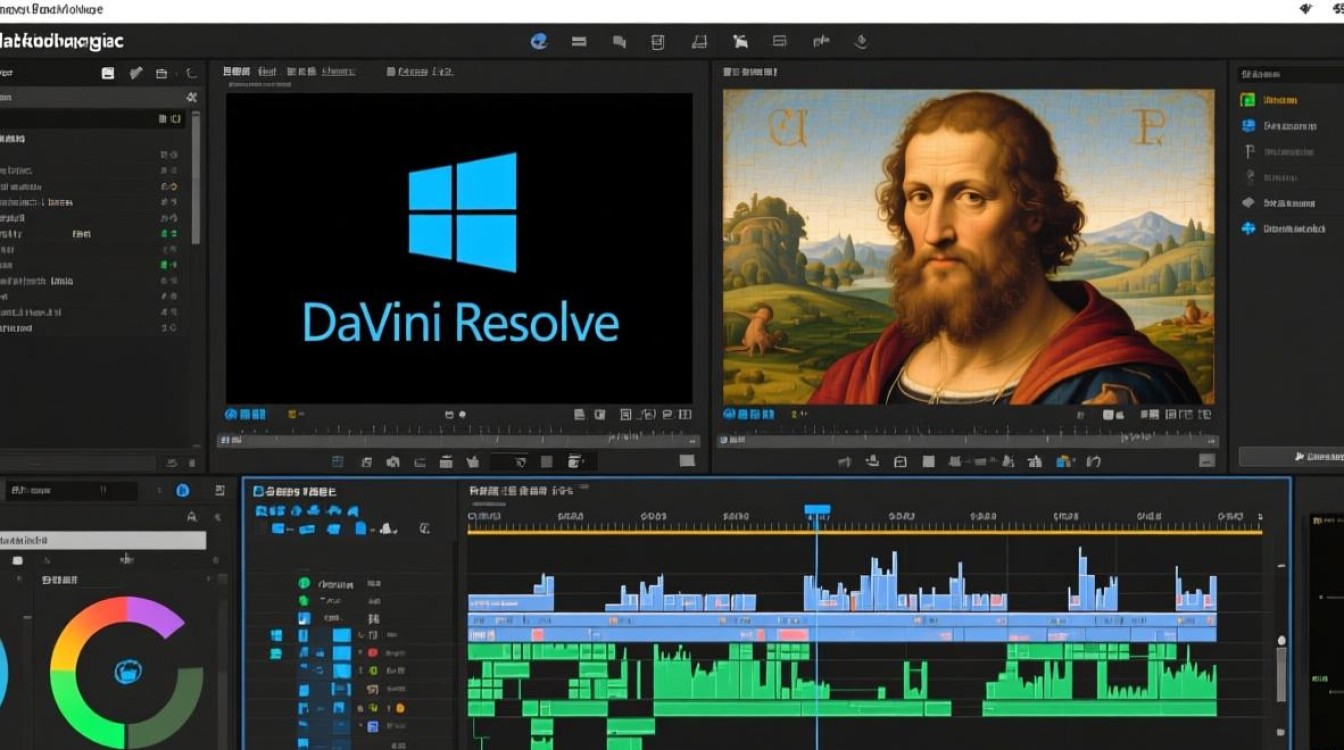This screenshot has width=1344, height=750.
Task: Click the download arrow icon in top toolbar
Action: (860, 41)
